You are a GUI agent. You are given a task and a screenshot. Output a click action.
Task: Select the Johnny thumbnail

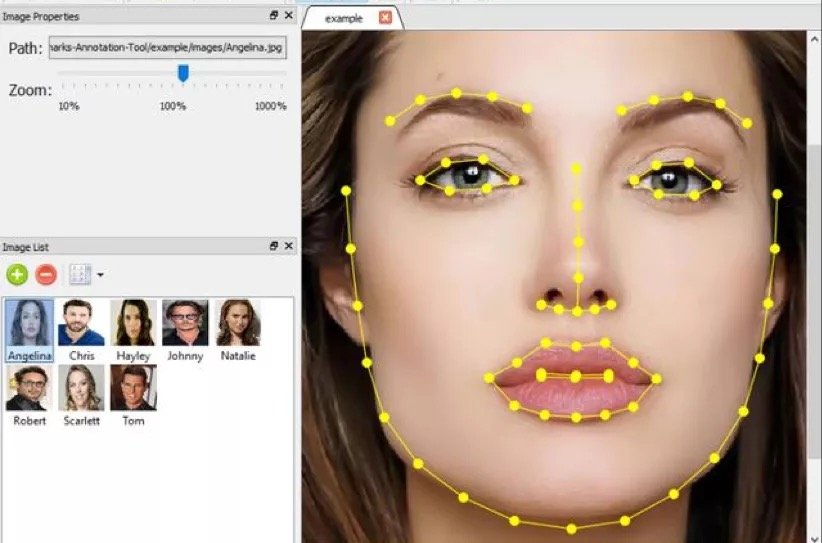(x=185, y=330)
